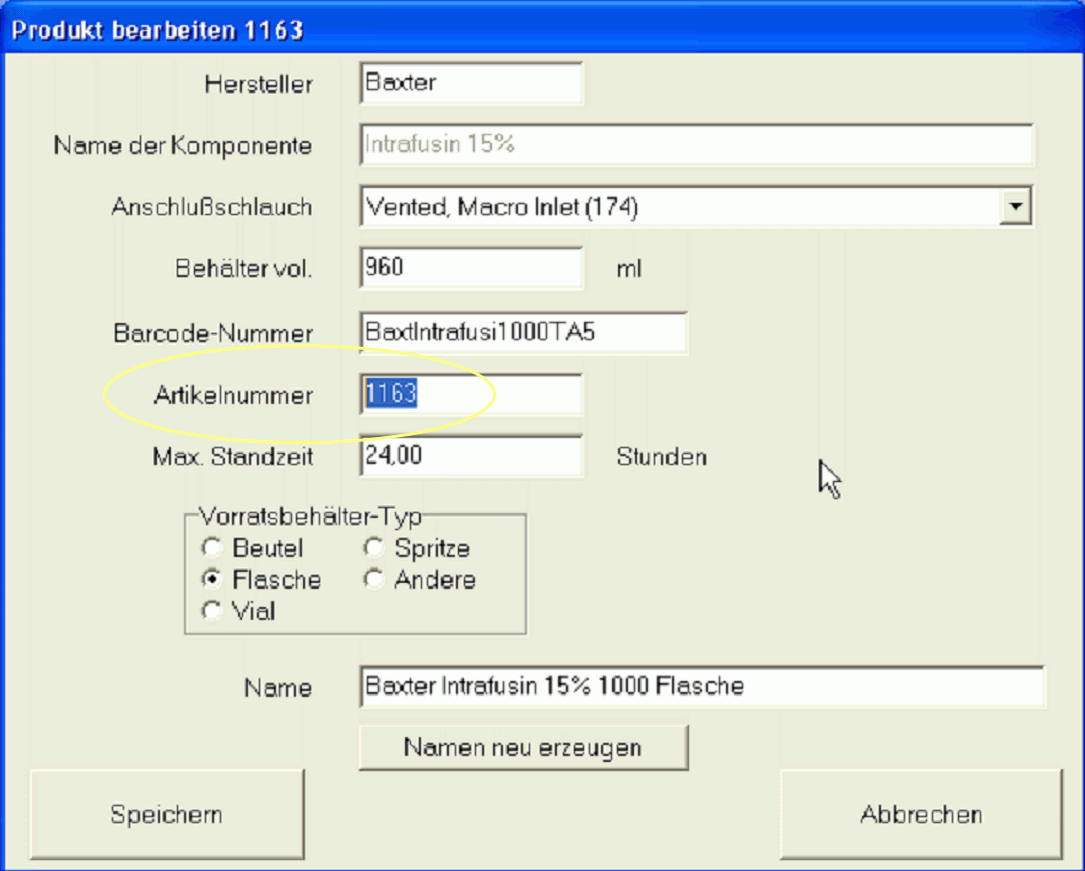The height and width of the screenshot is (871, 1085).
Task: Click the Produkt bearbeiten 1163 title bar
Action: (x=542, y=30)
